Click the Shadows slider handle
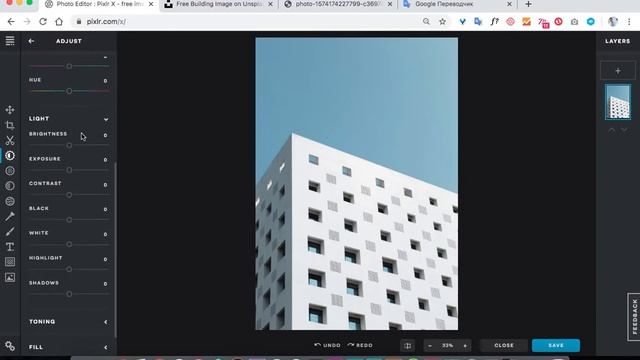 (69, 294)
